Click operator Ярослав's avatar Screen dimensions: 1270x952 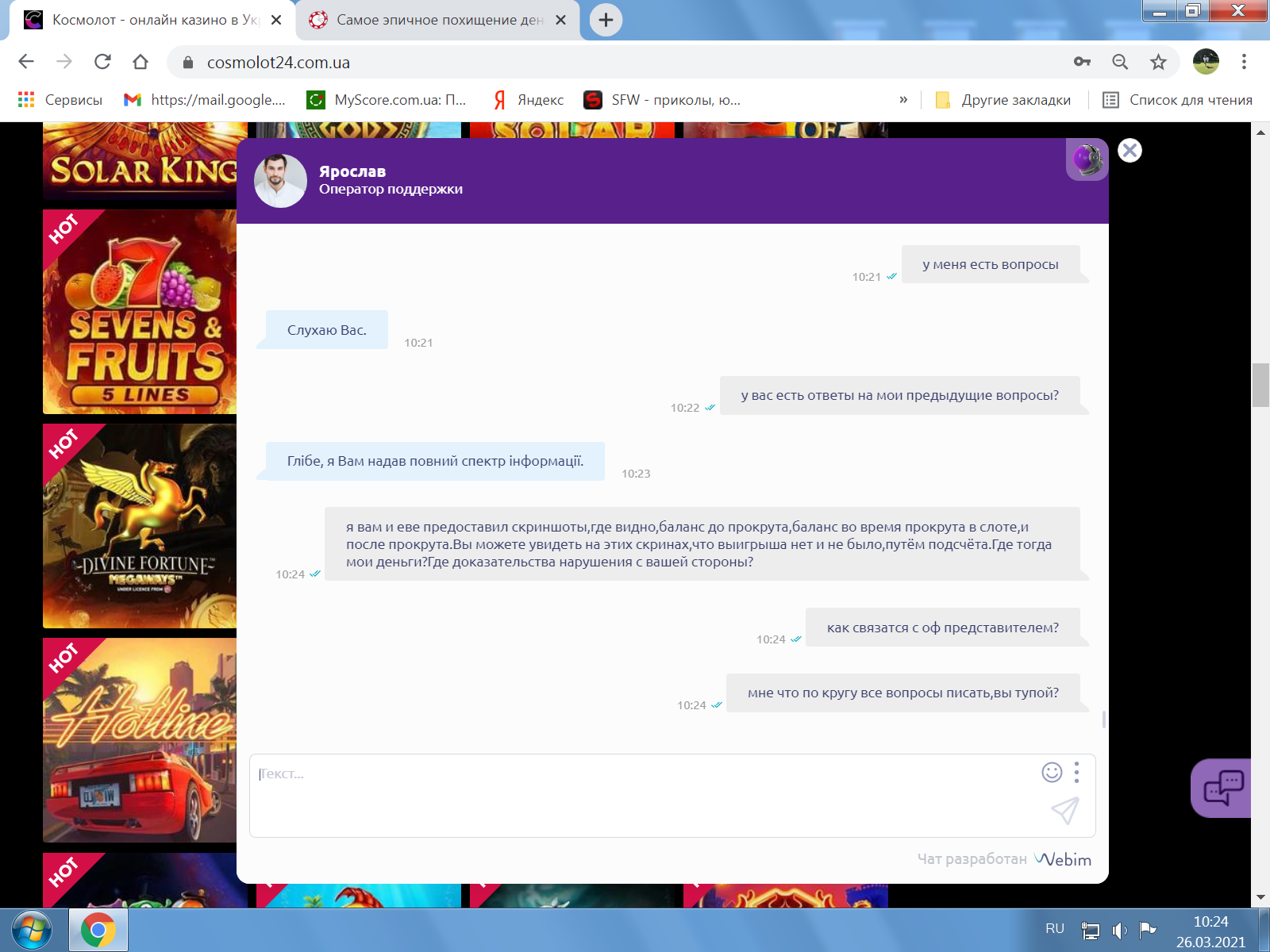(280, 181)
